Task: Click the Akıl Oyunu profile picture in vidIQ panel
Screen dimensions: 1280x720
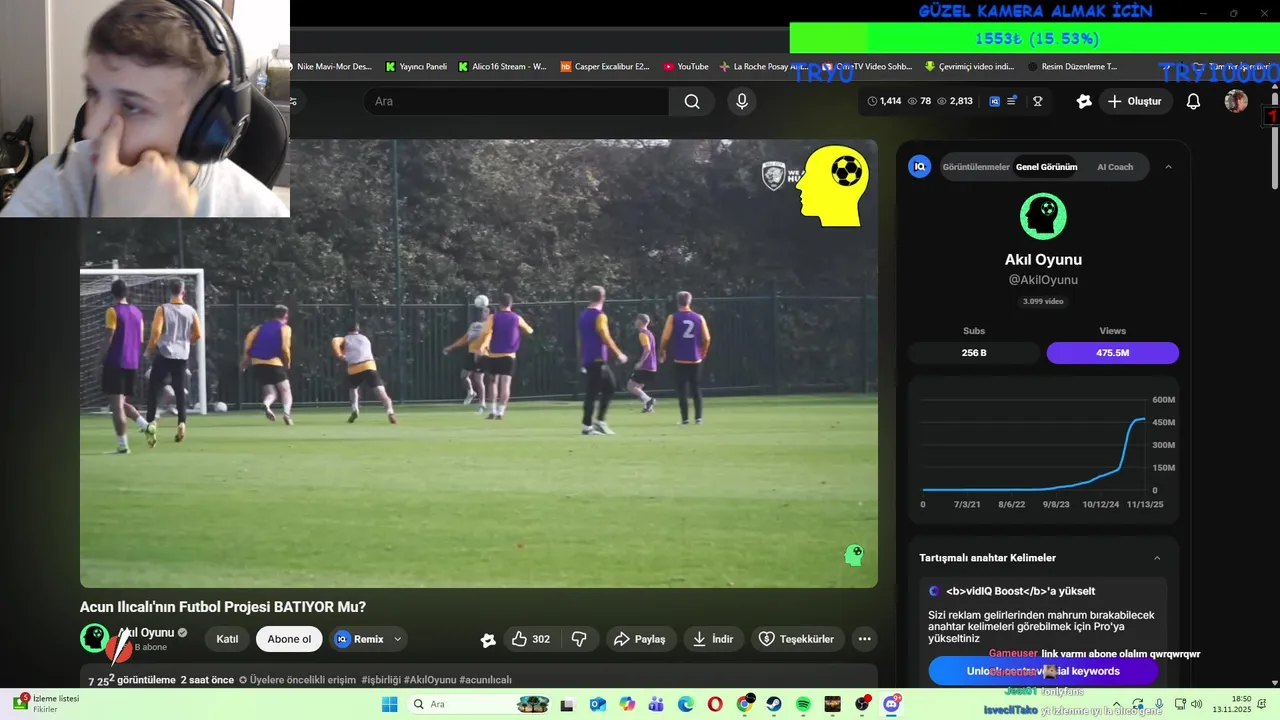Action: point(1043,216)
